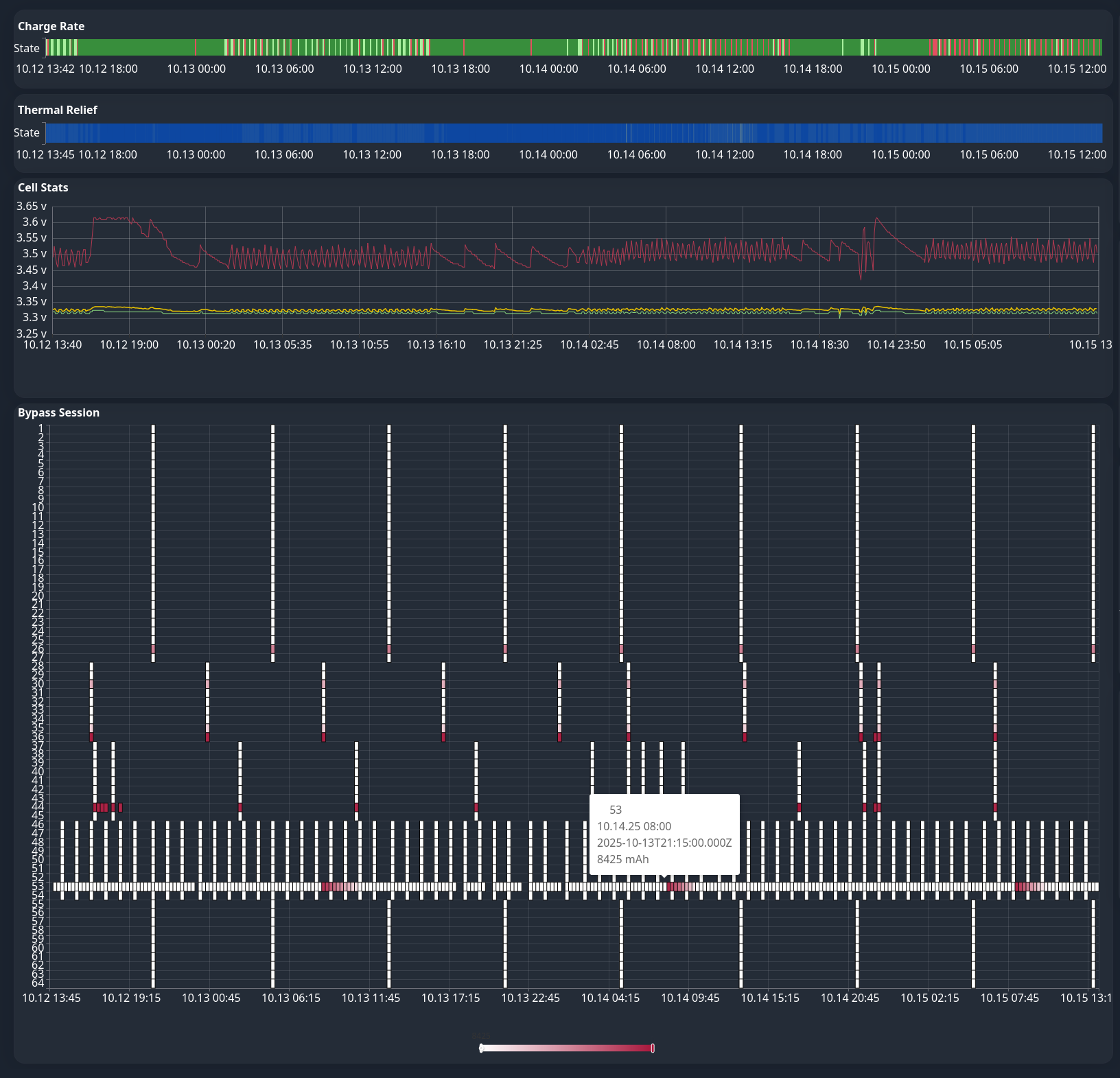Image resolution: width=1120 pixels, height=1078 pixels.
Task: Click the 3.3 v label on Cell Stats axis
Action: 34,317
